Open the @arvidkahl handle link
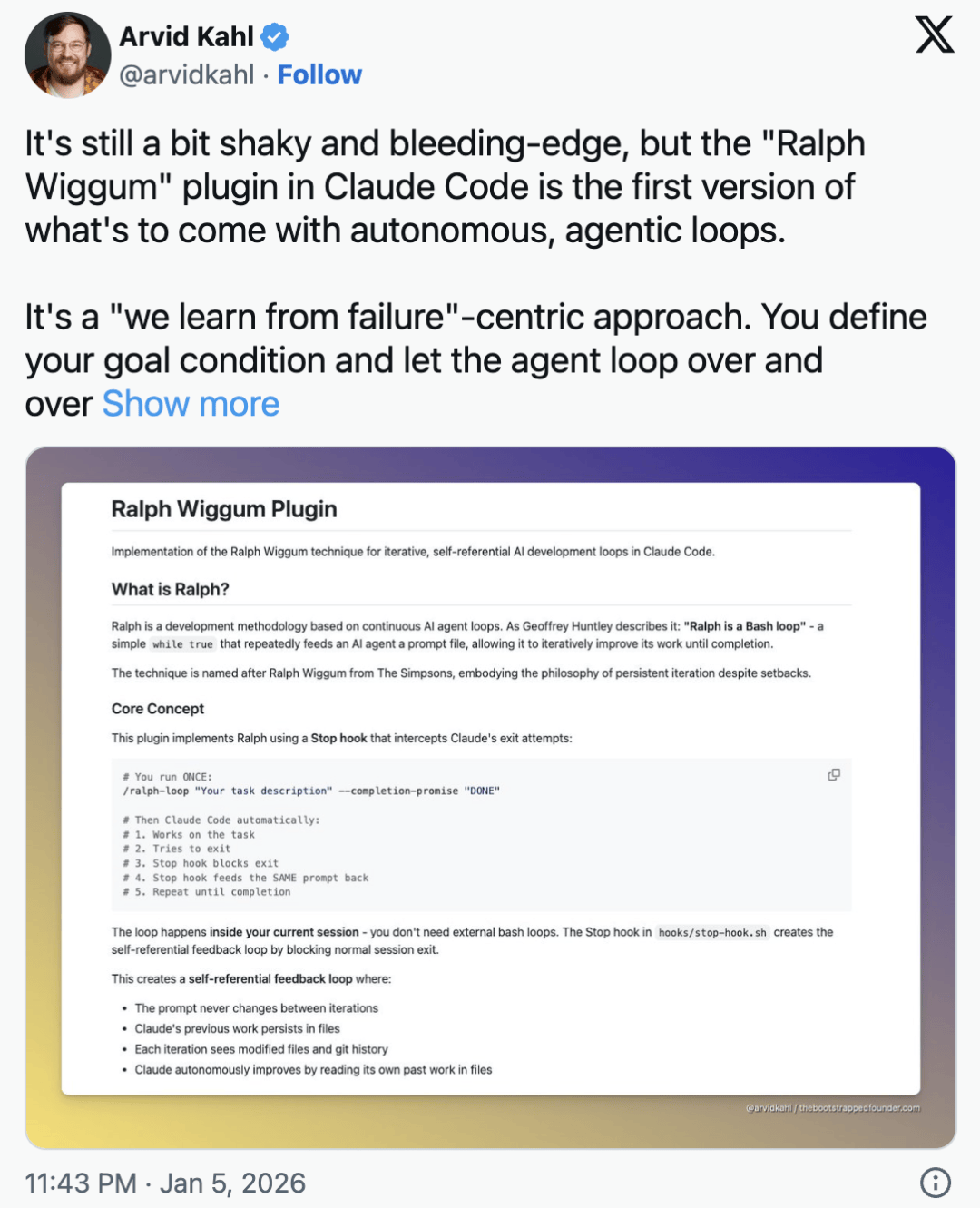The width and height of the screenshot is (980, 1208). pos(186,75)
